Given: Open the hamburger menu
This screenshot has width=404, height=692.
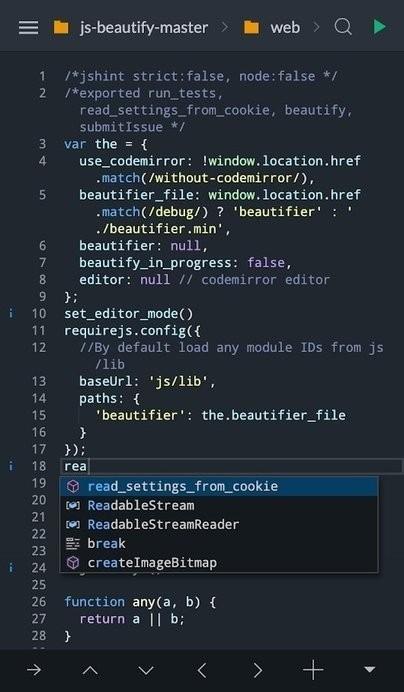Looking at the screenshot, I should pyautogui.click(x=29, y=28).
